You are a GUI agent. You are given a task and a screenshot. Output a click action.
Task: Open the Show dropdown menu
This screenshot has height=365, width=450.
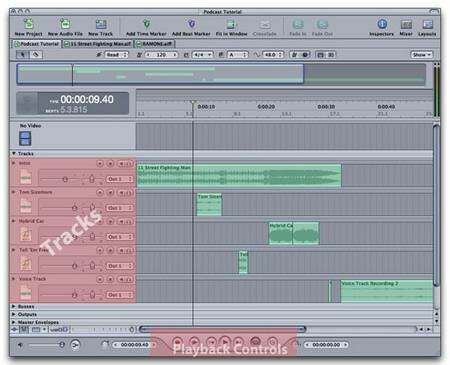(x=421, y=55)
